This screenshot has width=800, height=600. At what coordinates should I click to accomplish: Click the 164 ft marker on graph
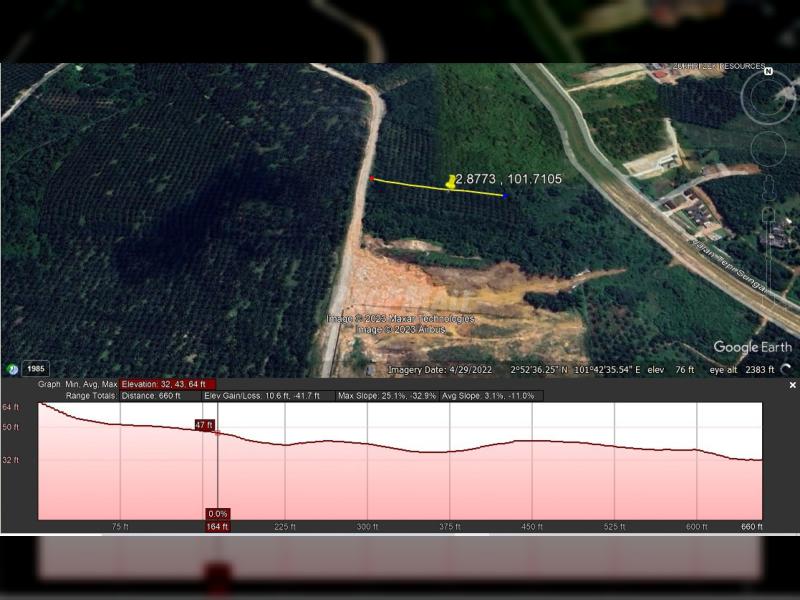(217, 527)
